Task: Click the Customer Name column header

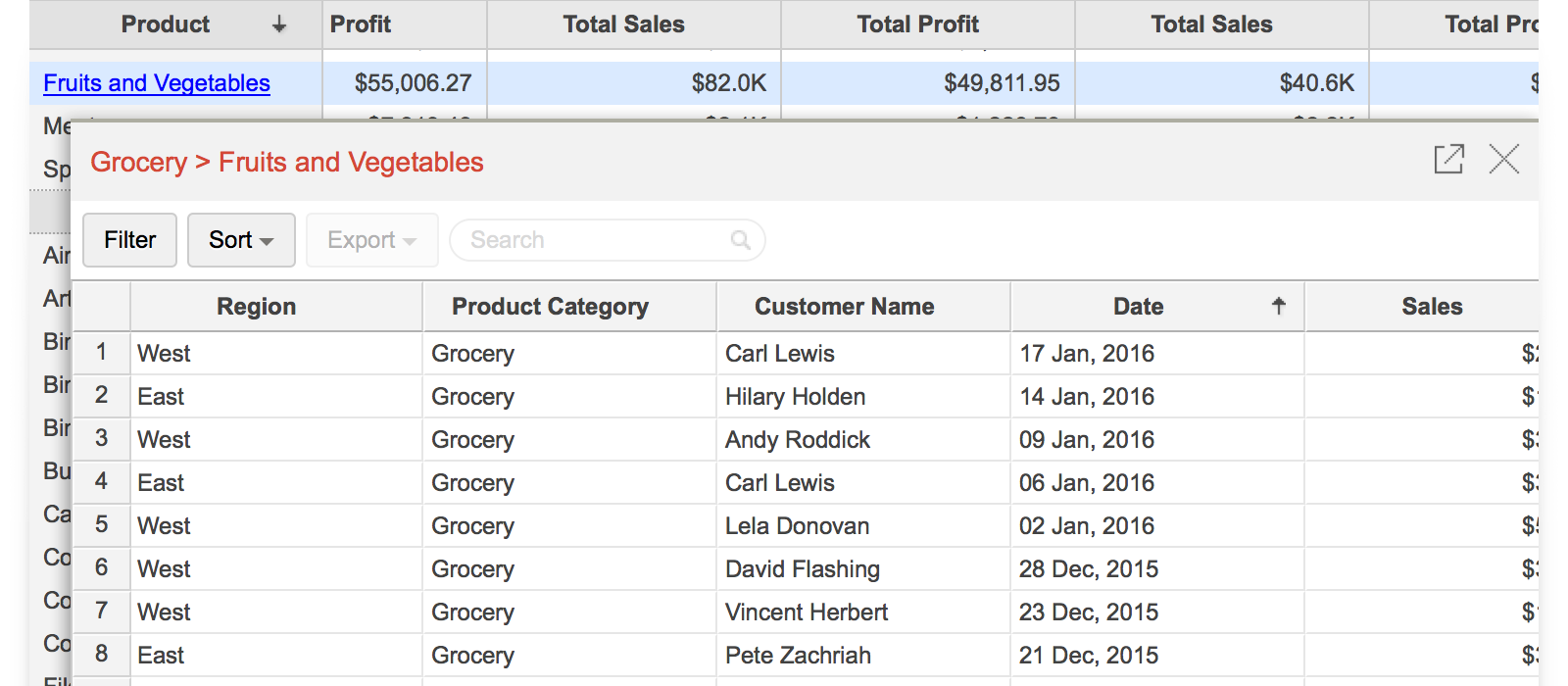Action: click(x=844, y=307)
